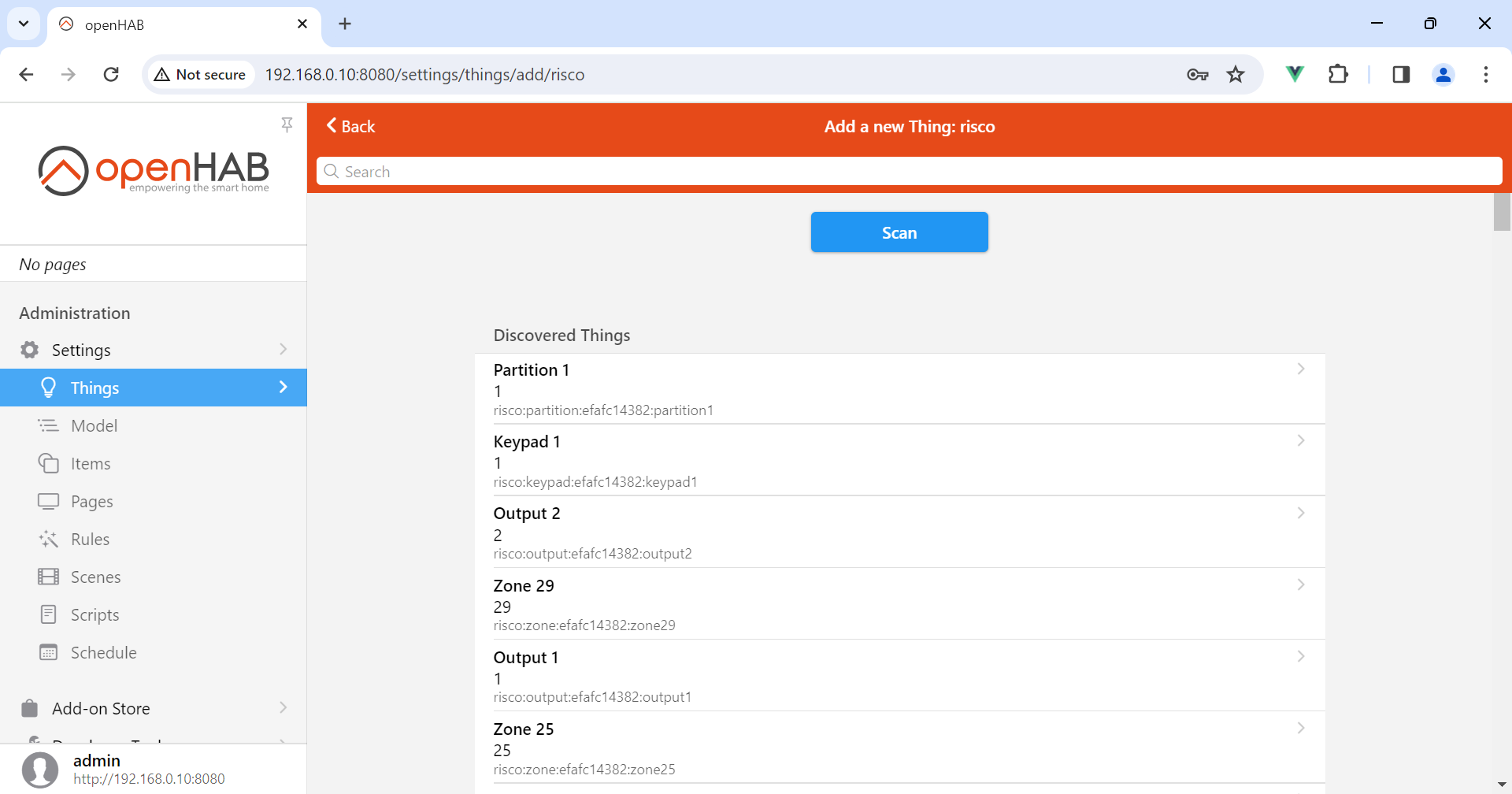Click the Not secure site indicator

pos(201,74)
